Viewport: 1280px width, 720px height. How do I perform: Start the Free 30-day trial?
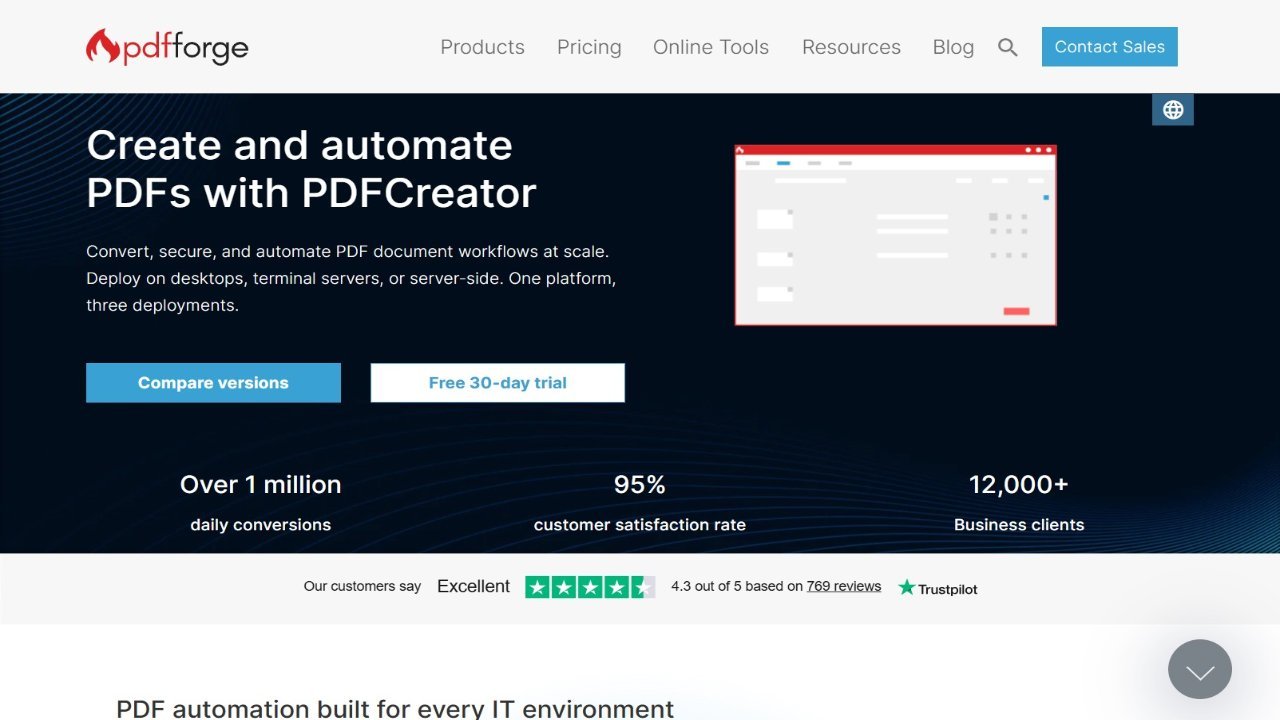click(498, 383)
